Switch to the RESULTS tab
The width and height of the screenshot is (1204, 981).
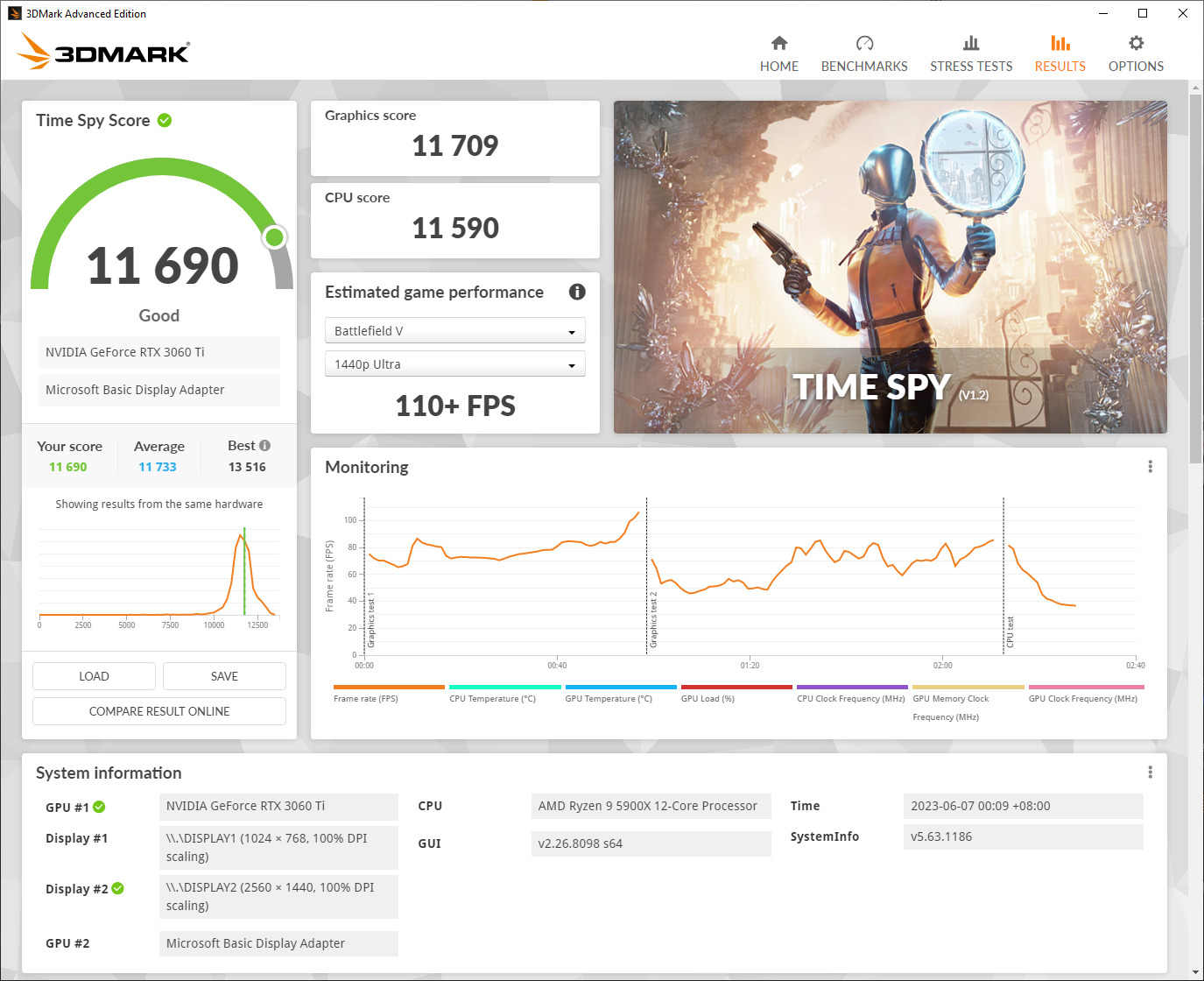[1060, 66]
